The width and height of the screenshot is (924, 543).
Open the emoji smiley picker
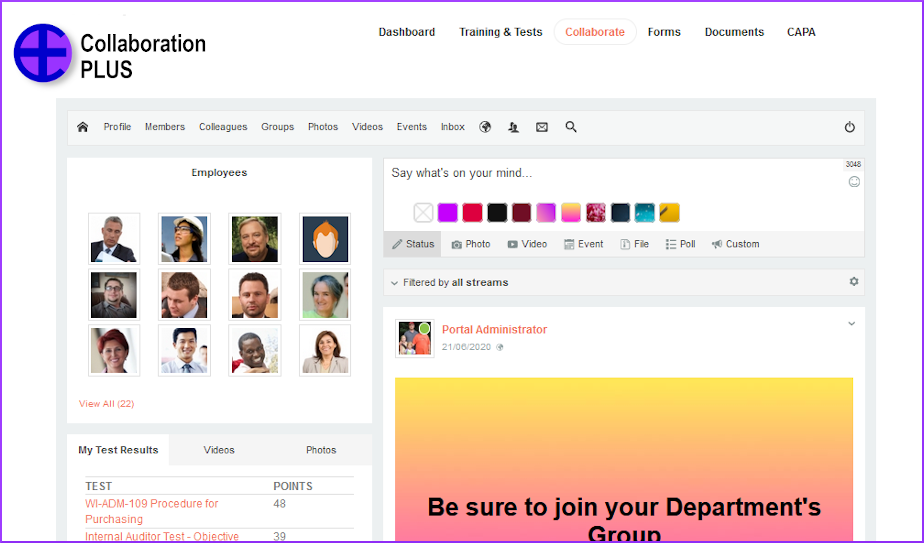(854, 182)
